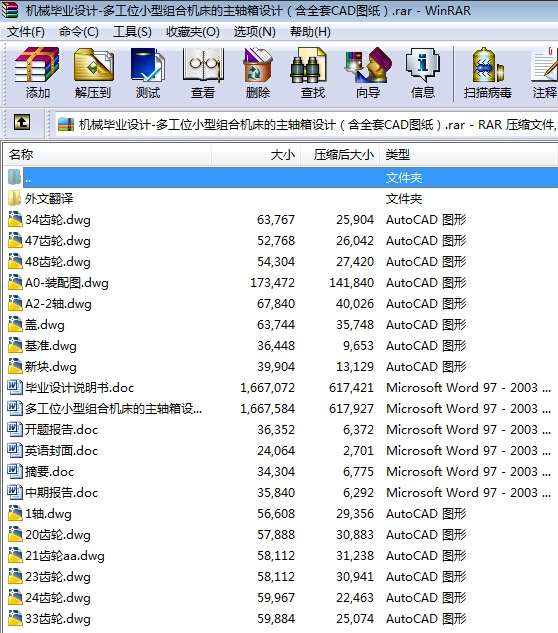Click the packed size 2,701 value
Viewport: 558px width, 633px height.
358,451
